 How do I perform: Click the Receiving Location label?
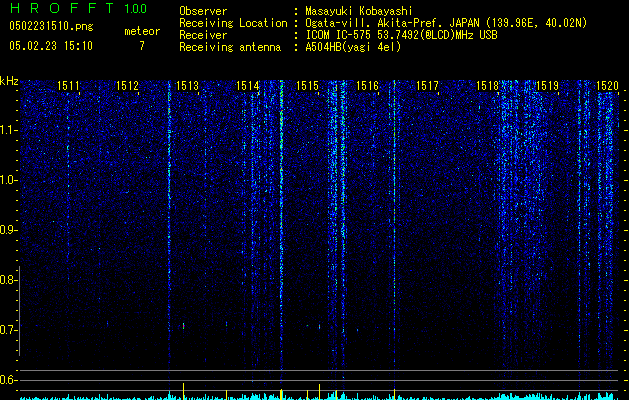click(233, 23)
